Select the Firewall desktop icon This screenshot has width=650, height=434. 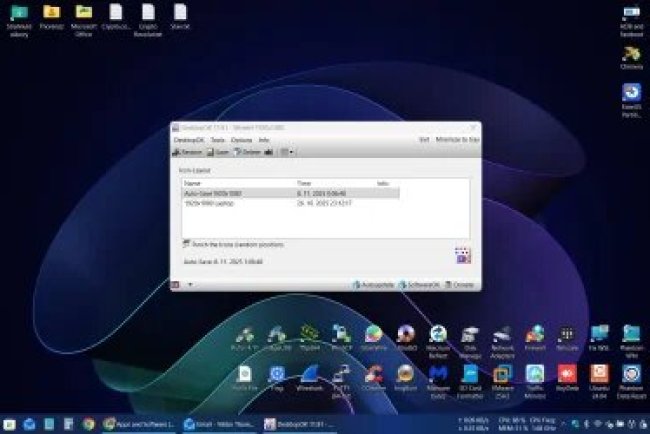tap(535, 338)
